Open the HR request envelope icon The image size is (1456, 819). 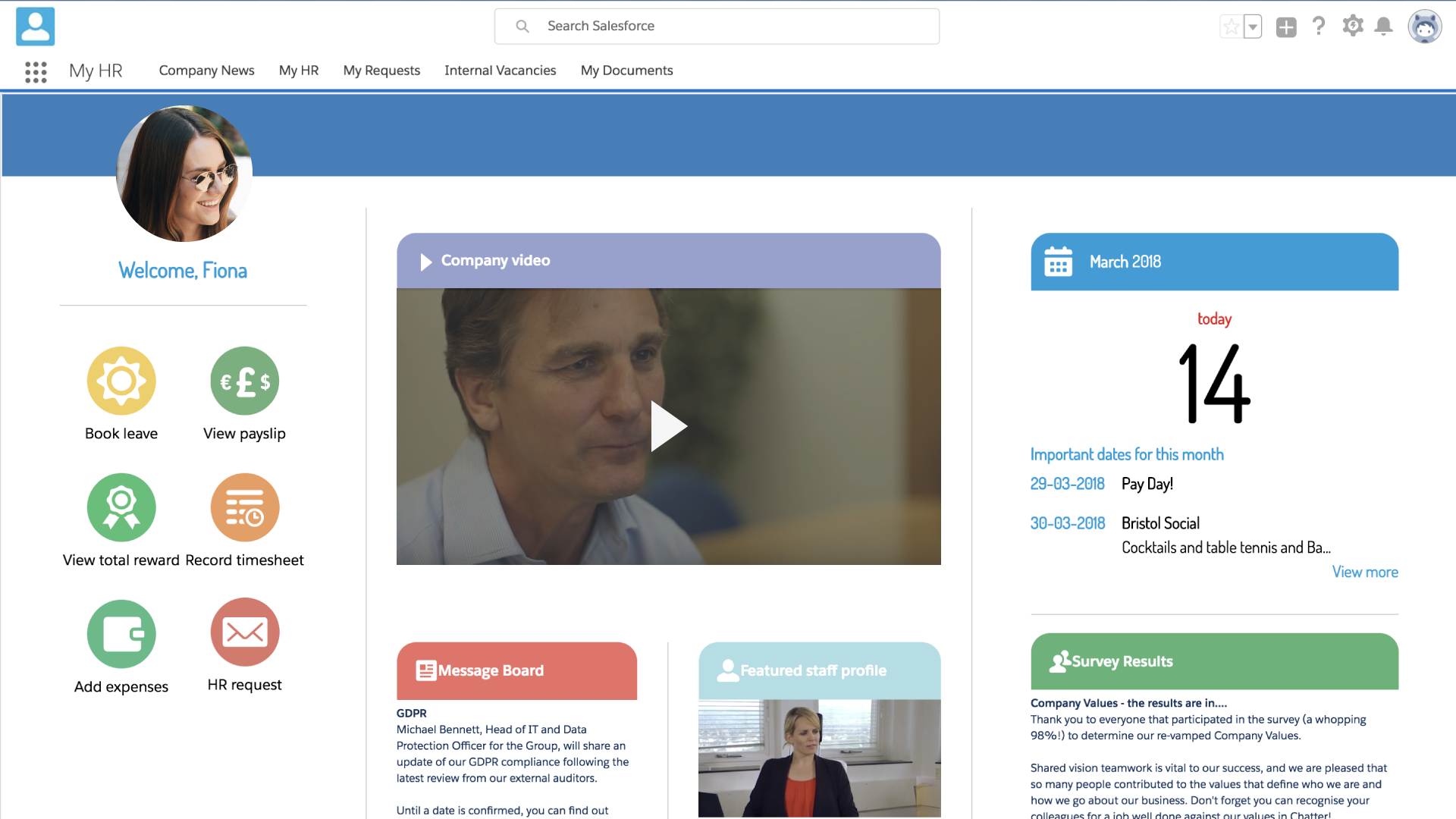coord(244,632)
